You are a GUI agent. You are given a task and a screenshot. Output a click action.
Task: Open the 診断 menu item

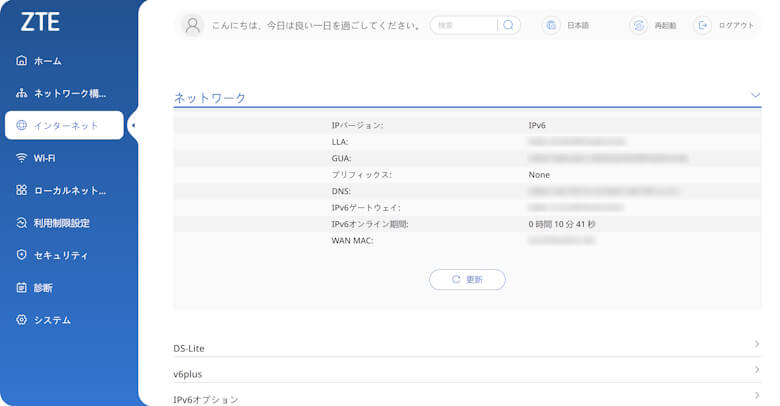pos(43,288)
